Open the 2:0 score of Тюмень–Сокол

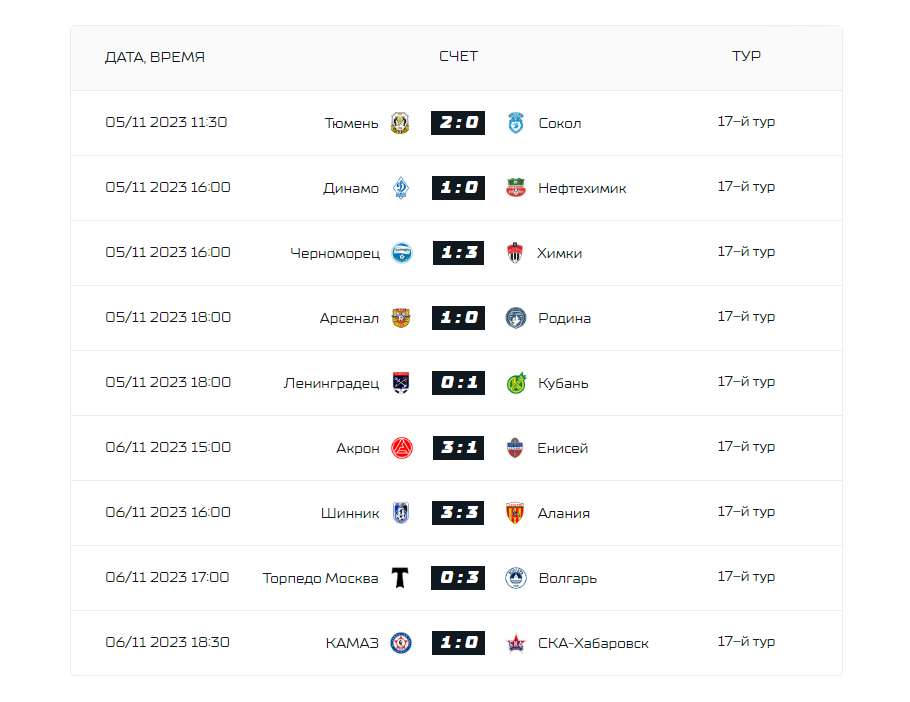[458, 123]
